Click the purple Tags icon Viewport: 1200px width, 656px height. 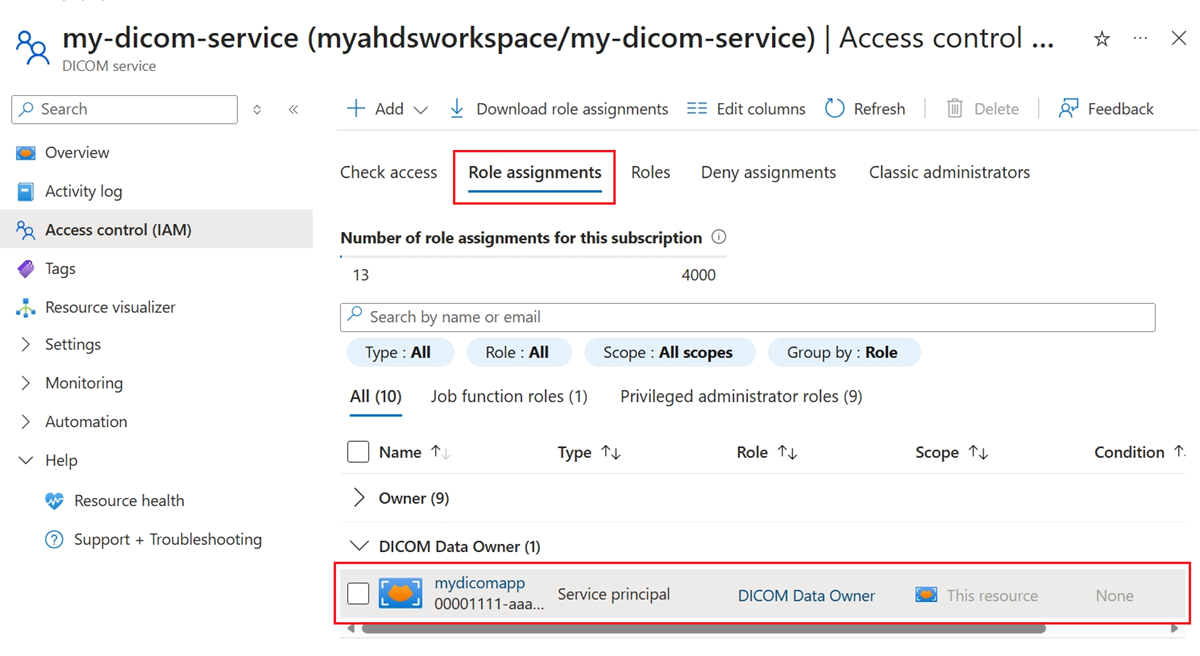(26, 269)
